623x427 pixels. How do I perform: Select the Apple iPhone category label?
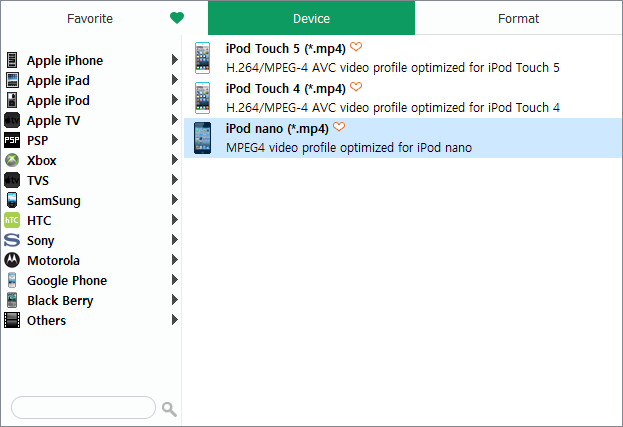tap(65, 61)
